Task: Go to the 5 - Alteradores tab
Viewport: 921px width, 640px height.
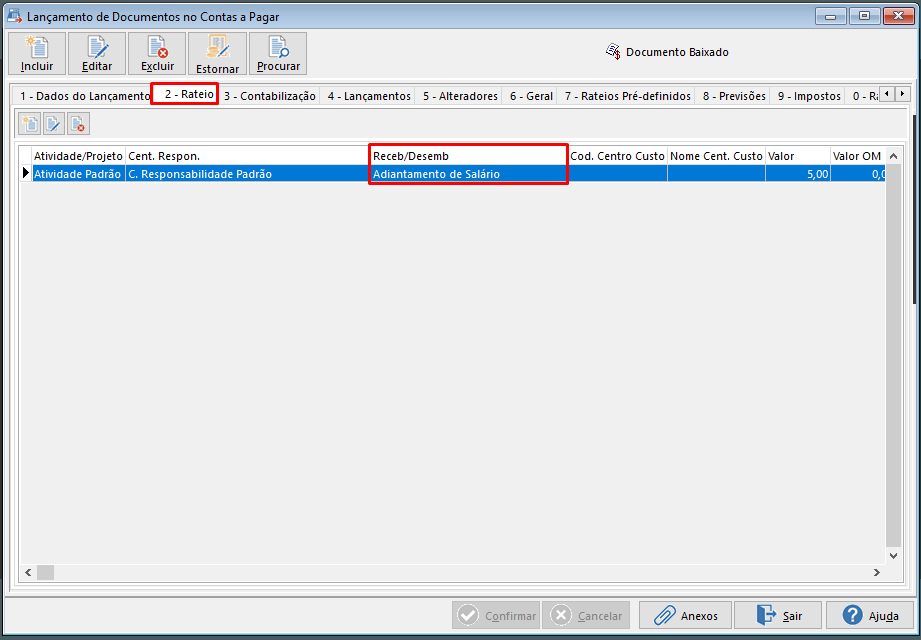Action: [460, 96]
